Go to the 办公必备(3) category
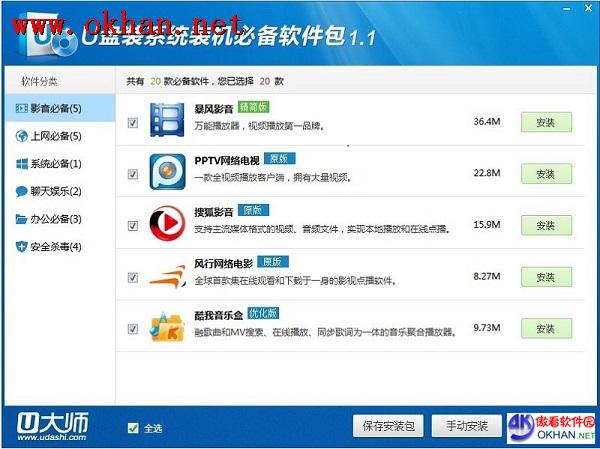This screenshot has width=600, height=449. pyautogui.click(x=60, y=219)
